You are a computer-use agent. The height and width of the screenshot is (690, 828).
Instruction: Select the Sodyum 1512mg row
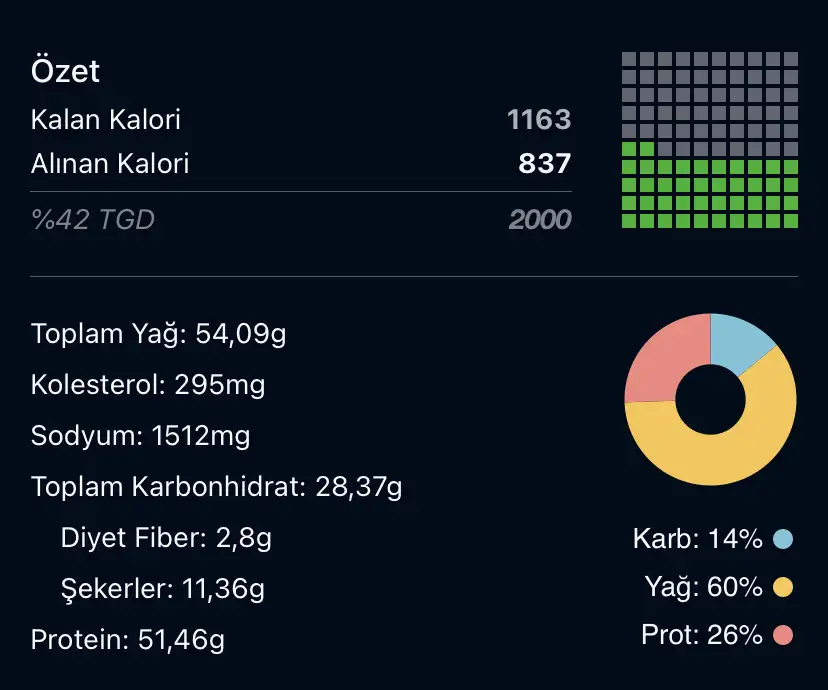[140, 436]
